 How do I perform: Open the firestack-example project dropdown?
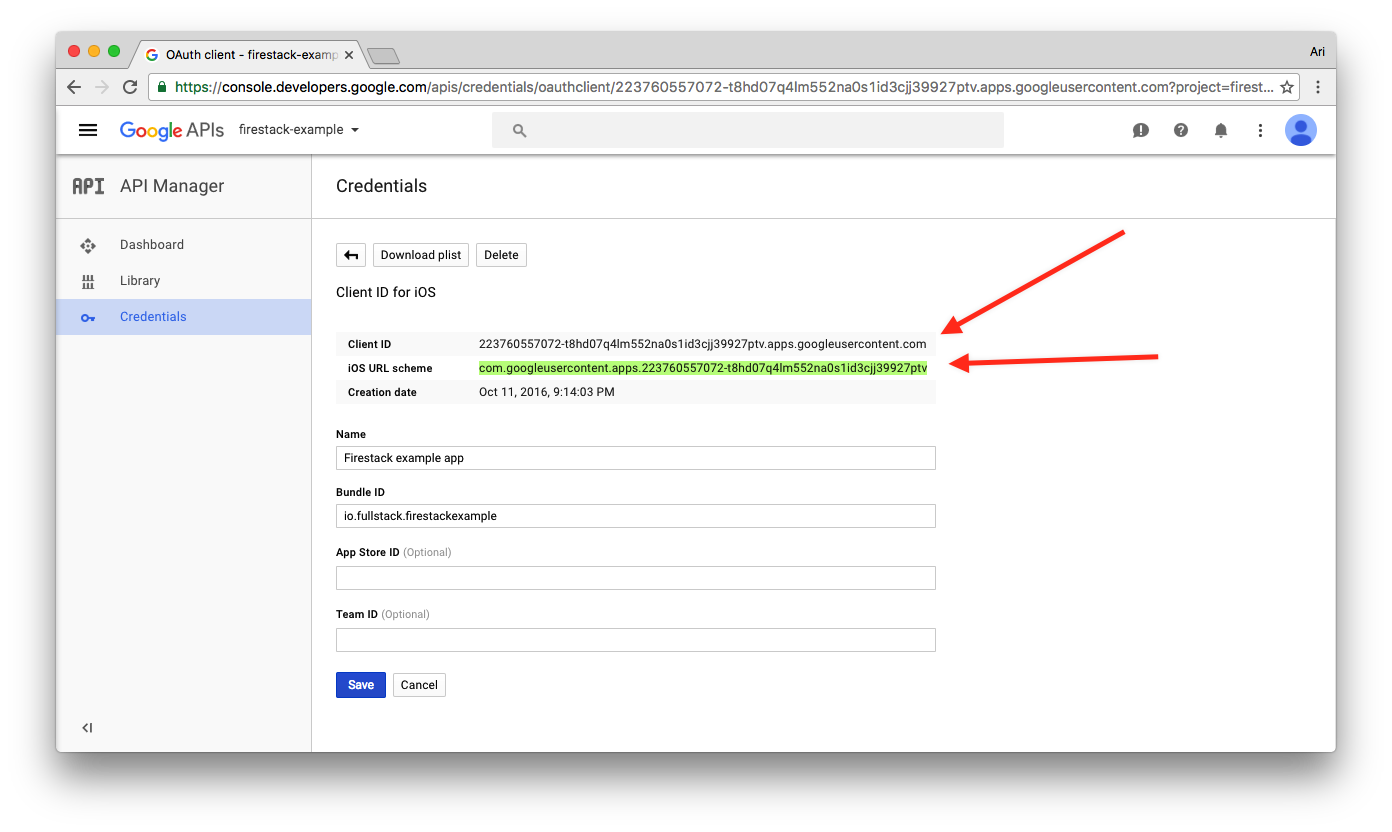coord(298,130)
